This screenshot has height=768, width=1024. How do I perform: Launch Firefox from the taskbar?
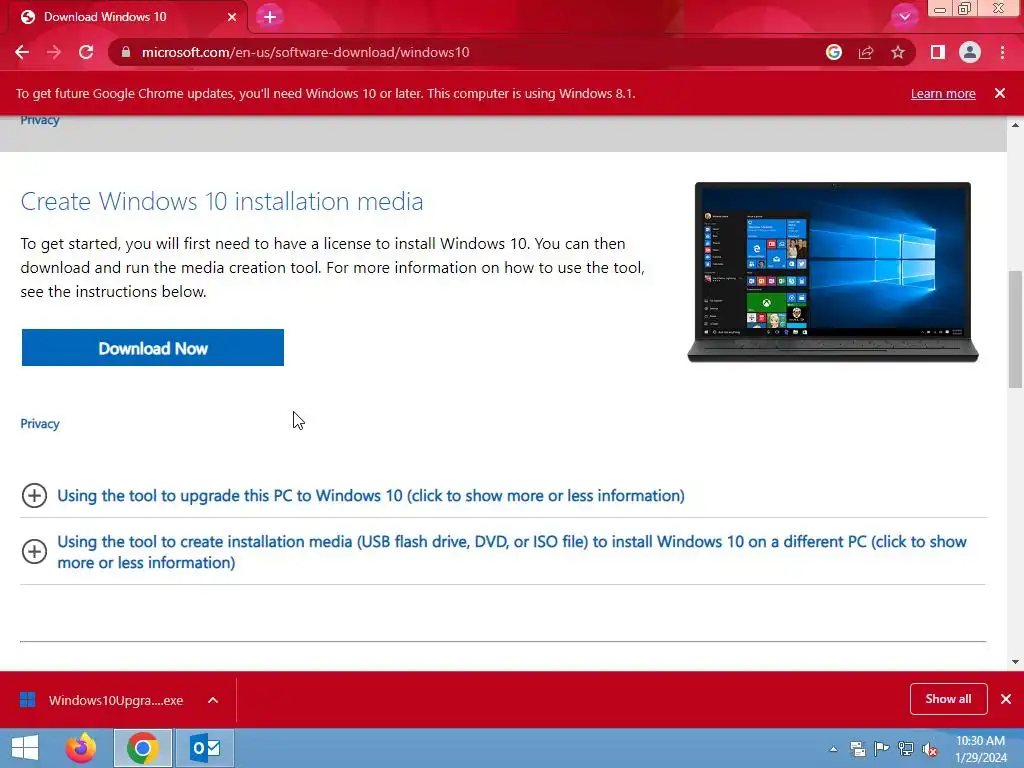pos(81,748)
